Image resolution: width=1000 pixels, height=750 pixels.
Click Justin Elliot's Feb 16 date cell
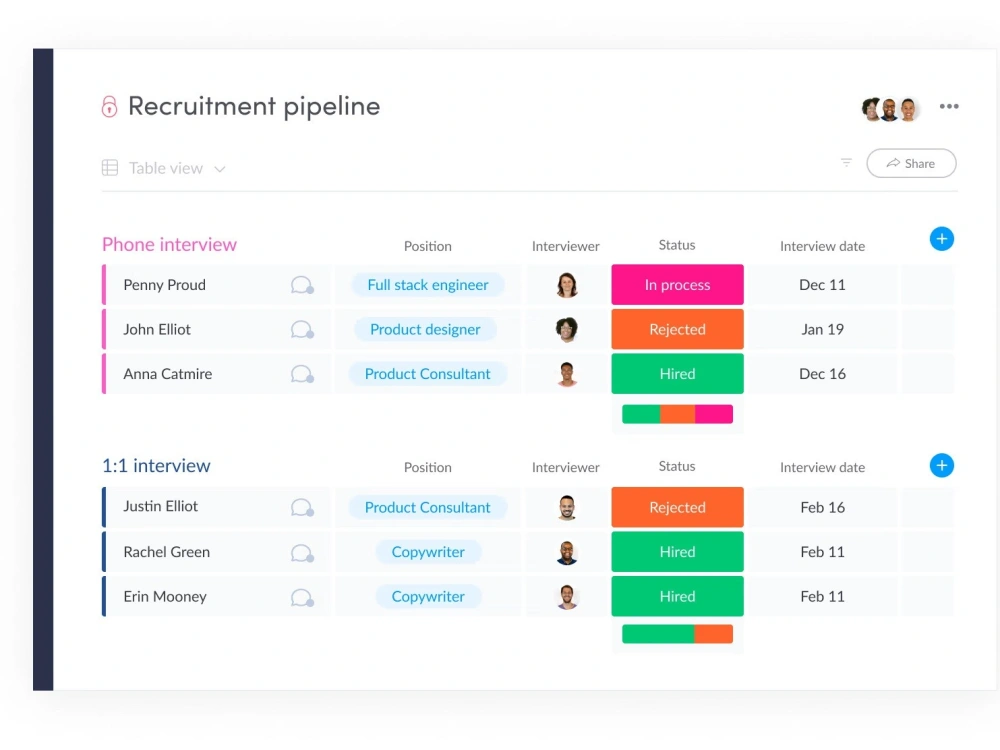[x=822, y=507]
